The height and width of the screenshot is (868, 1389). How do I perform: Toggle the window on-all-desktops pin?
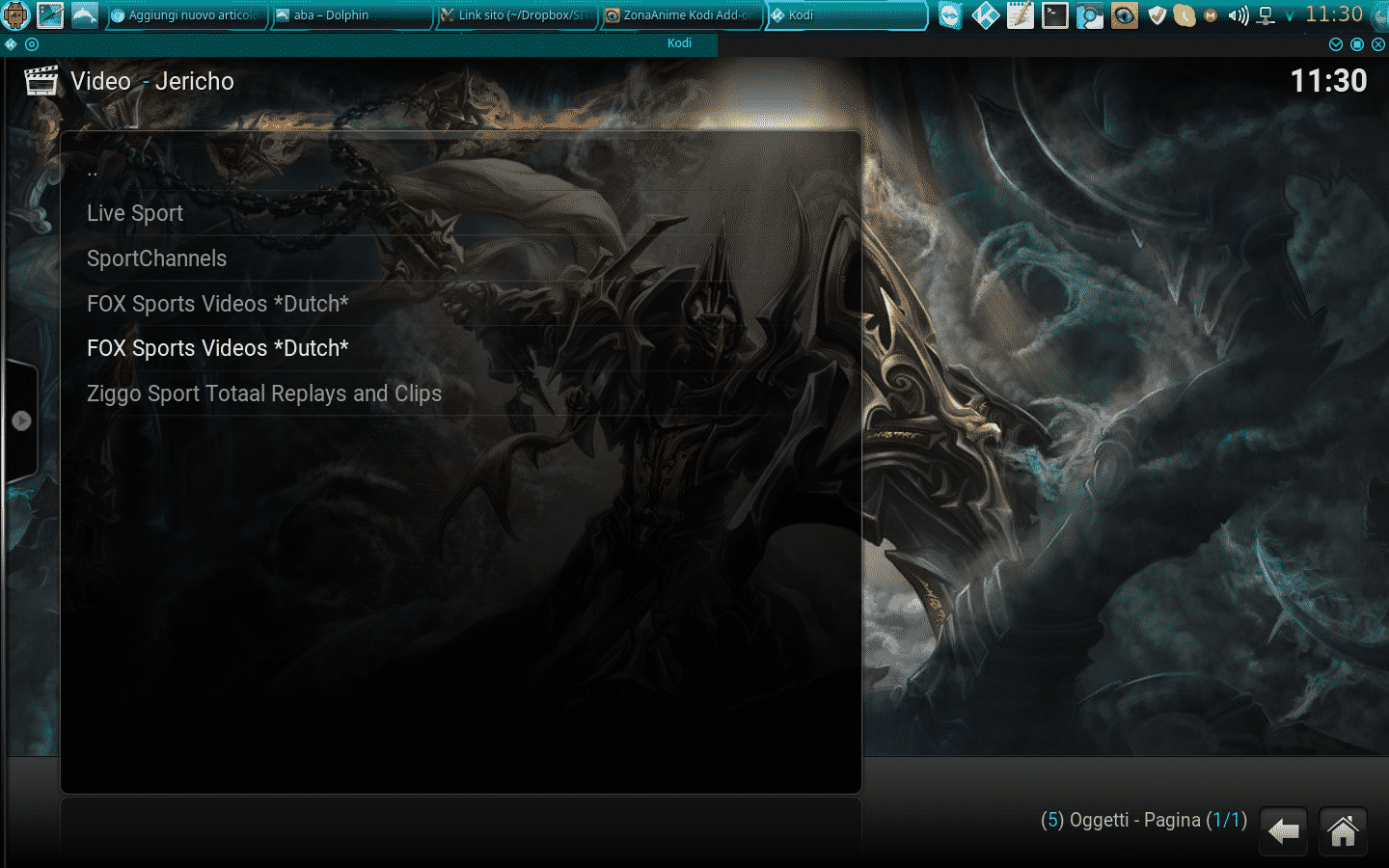click(32, 44)
